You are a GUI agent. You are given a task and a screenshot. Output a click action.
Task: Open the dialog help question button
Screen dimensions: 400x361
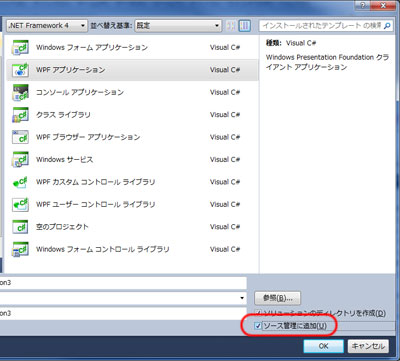(364, 5)
